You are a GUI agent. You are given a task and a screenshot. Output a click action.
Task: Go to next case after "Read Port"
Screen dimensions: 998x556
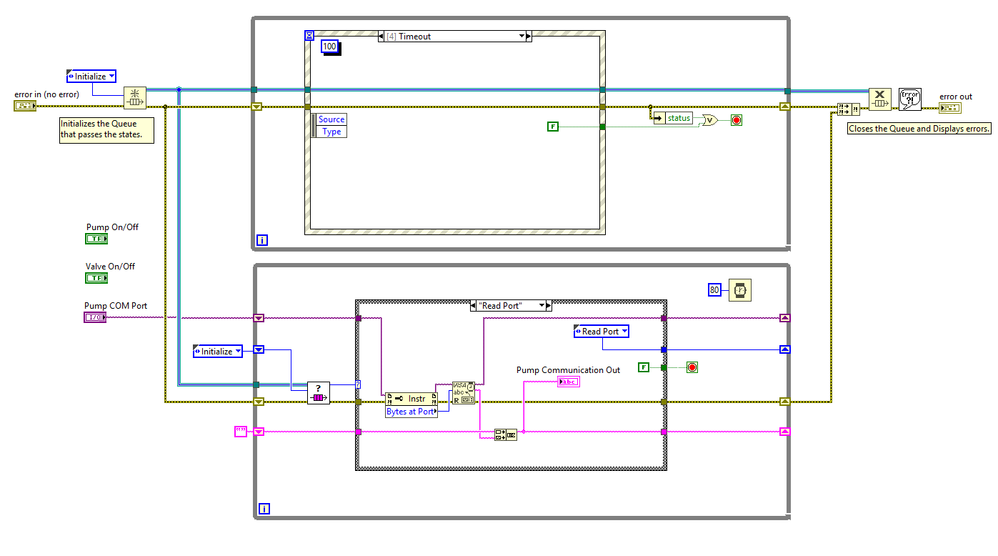549,306
